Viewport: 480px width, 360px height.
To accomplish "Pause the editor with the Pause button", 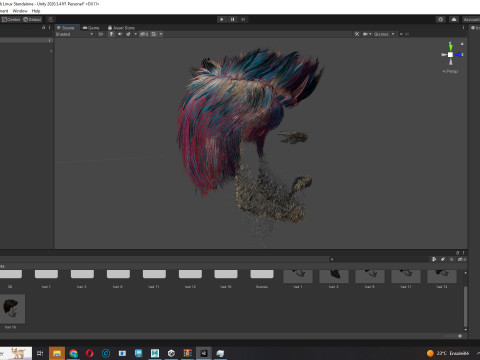I will (233, 19).
